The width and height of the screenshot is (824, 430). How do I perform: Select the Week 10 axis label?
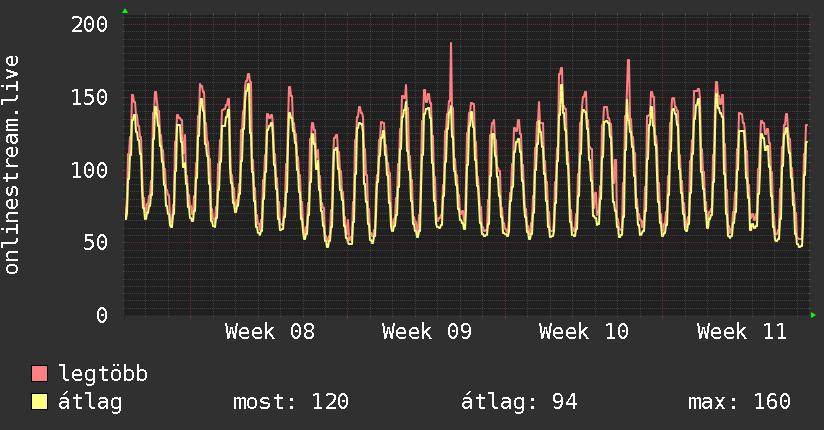point(584,332)
